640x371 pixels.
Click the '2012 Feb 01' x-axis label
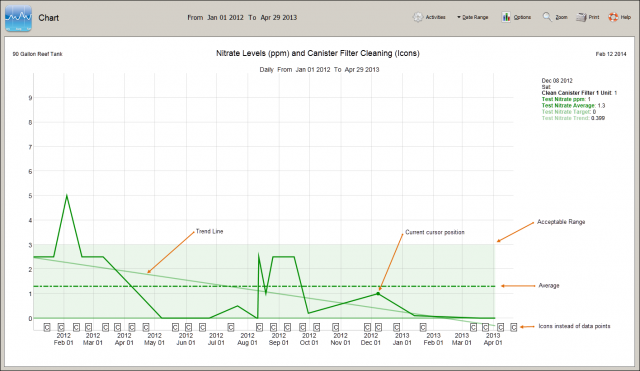(x=64, y=339)
